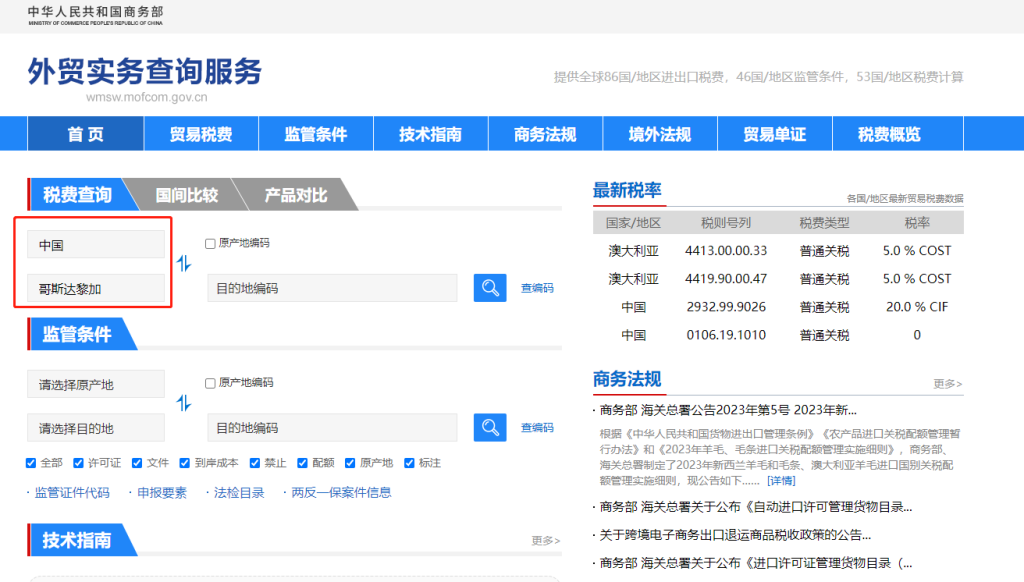Uncheck the 配额 checkbox
This screenshot has width=1024, height=582.
pos(302,463)
